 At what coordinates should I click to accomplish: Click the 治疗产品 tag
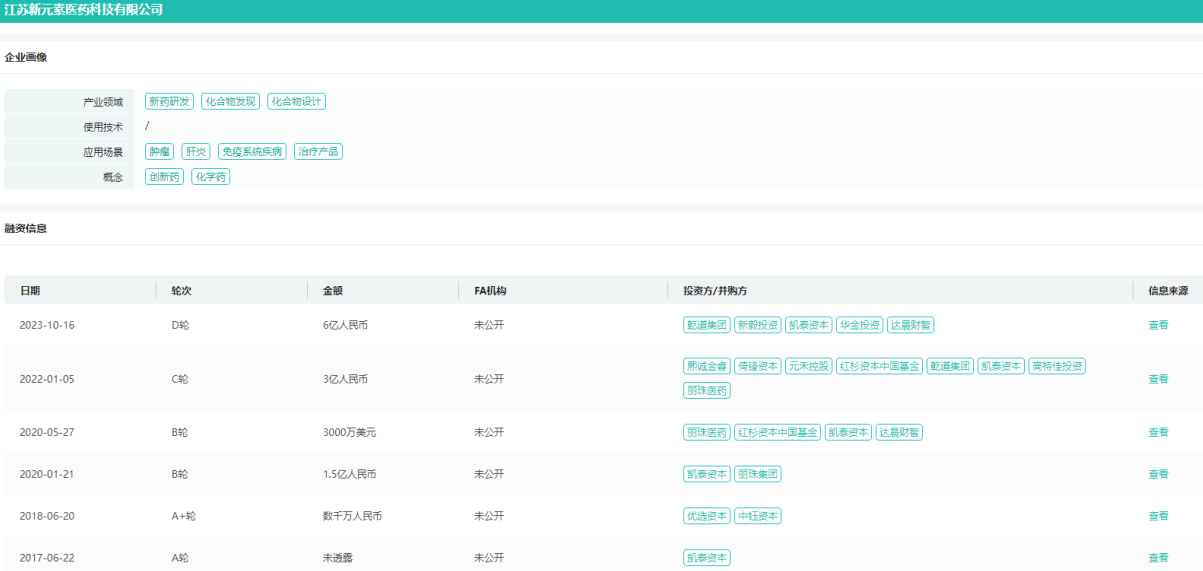click(319, 152)
